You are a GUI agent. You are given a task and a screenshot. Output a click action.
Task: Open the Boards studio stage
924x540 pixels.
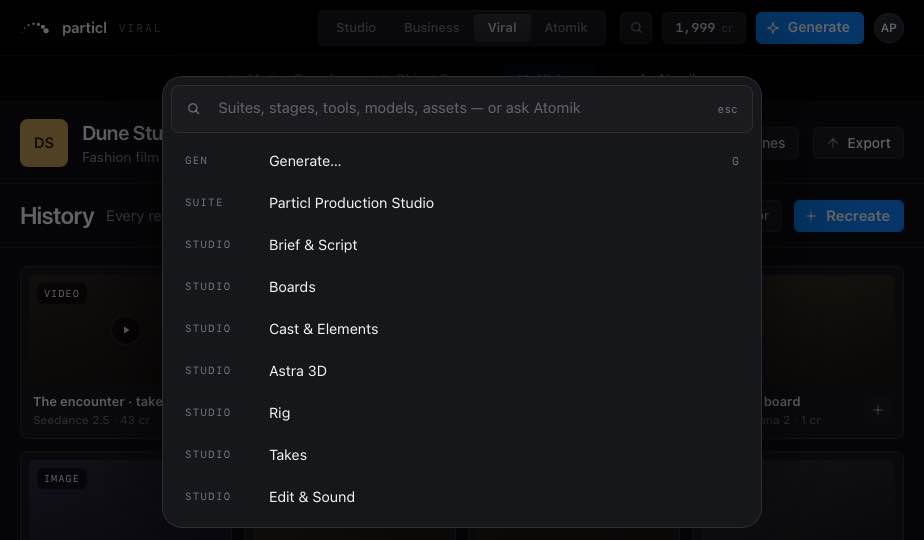pos(461,287)
